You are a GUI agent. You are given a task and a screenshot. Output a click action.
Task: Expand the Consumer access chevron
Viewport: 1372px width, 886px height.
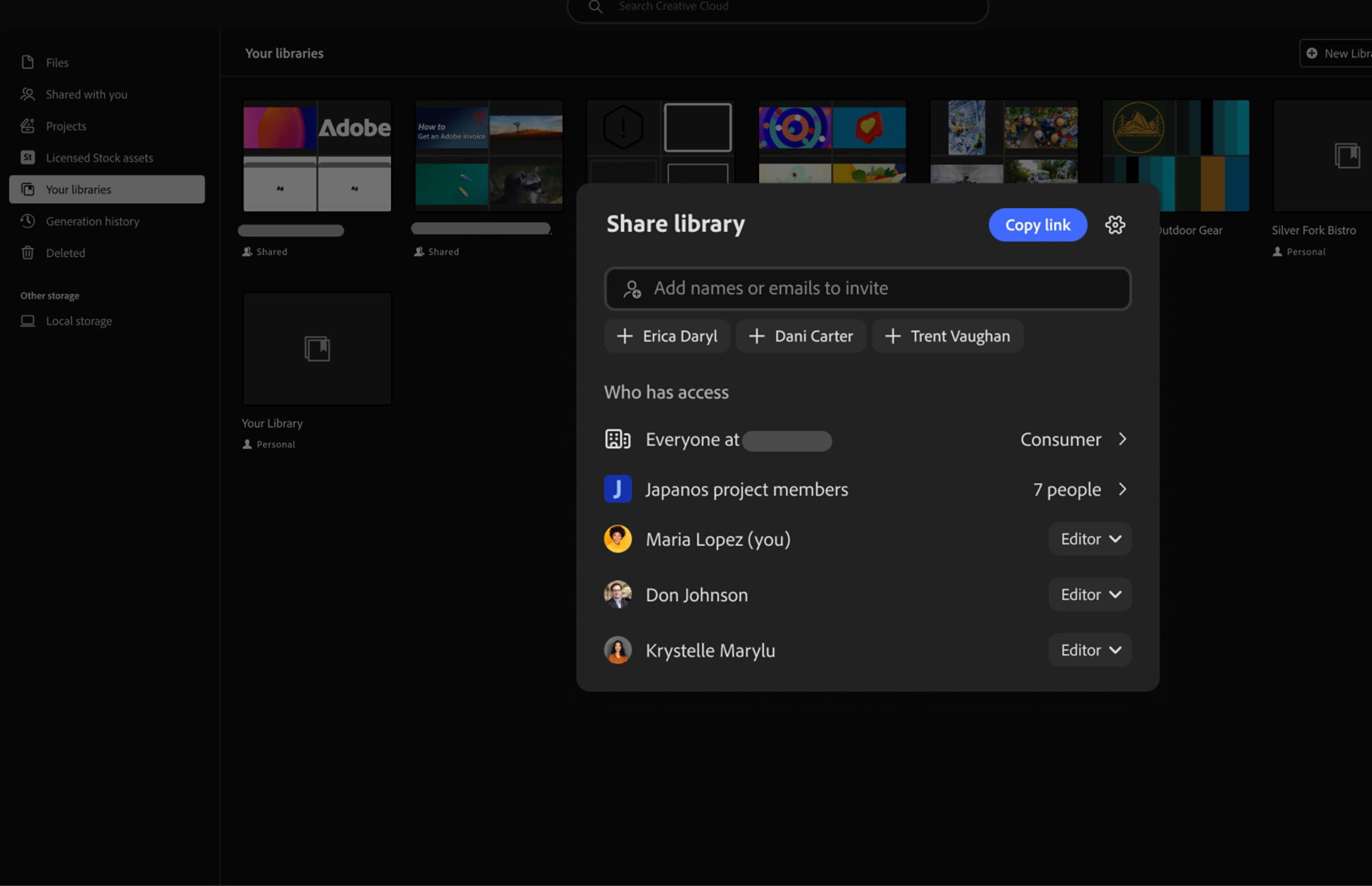coord(1123,439)
